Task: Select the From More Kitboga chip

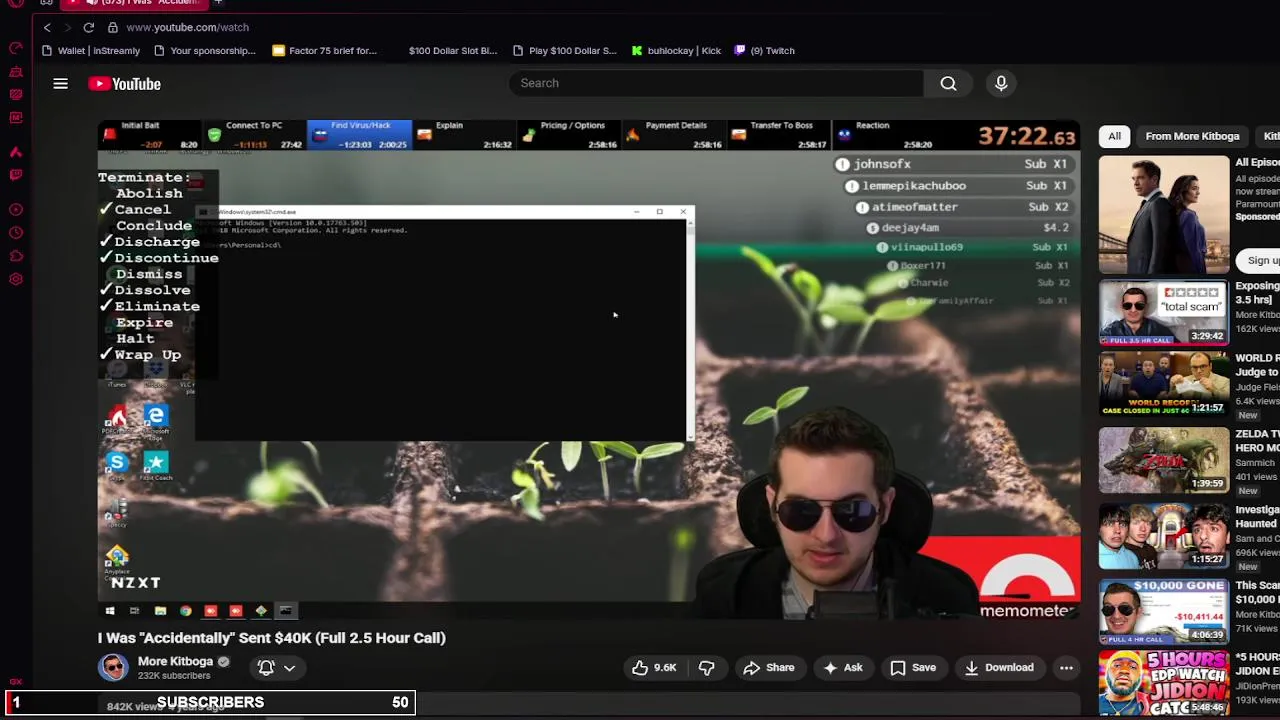Action: [1192, 136]
